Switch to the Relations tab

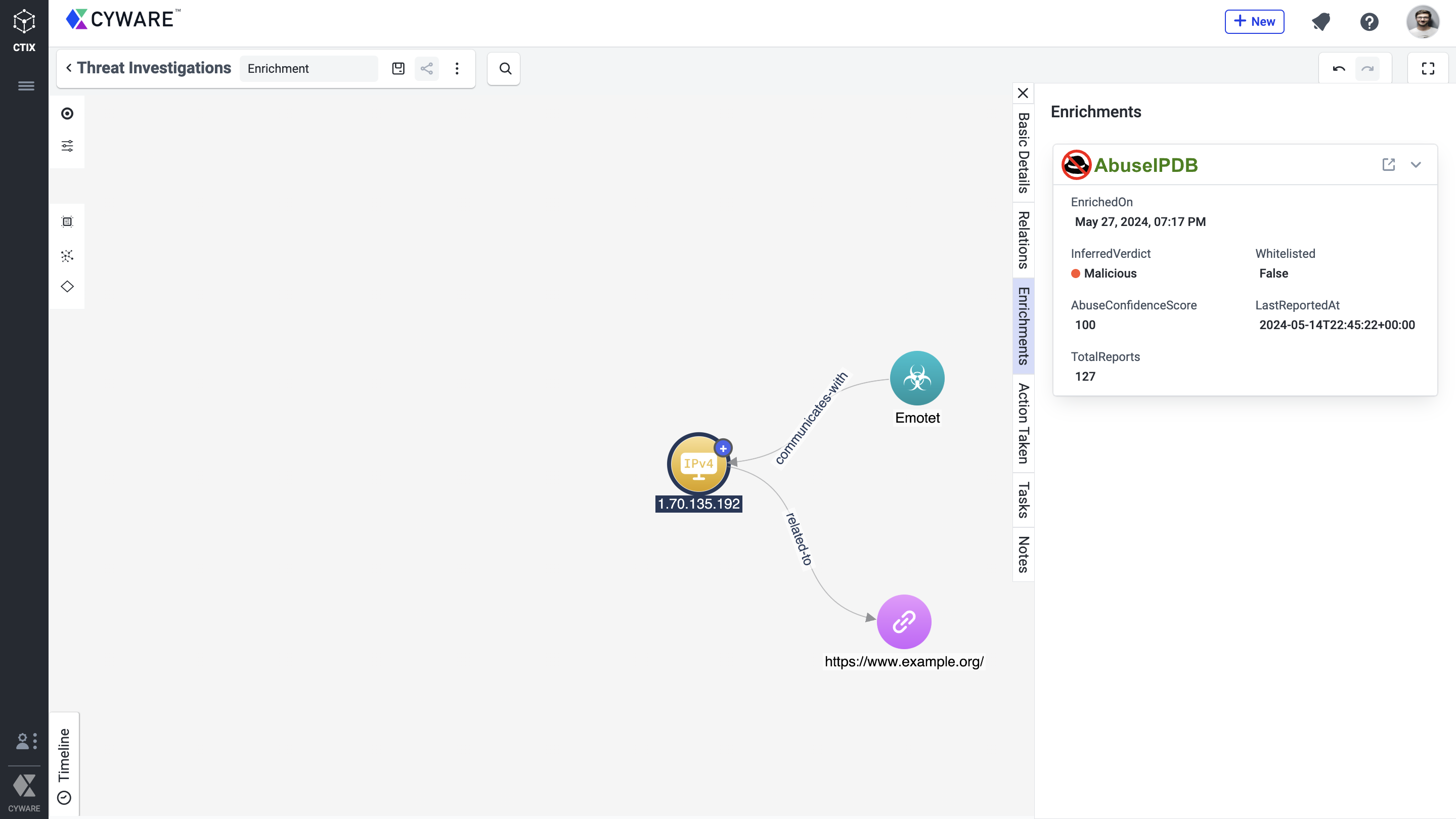(x=1023, y=240)
